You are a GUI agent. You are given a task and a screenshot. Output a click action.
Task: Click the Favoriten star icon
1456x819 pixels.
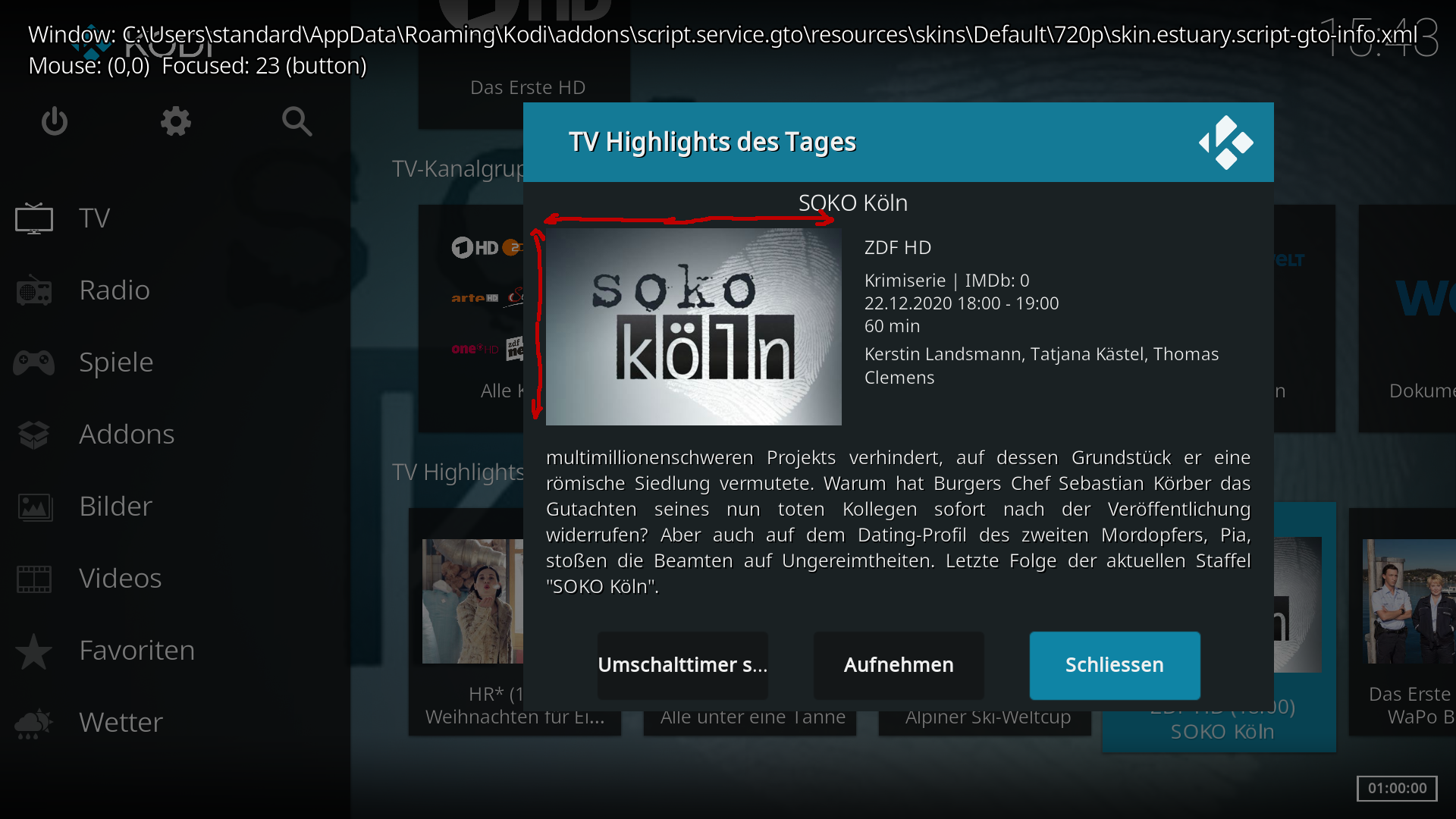coord(34,651)
